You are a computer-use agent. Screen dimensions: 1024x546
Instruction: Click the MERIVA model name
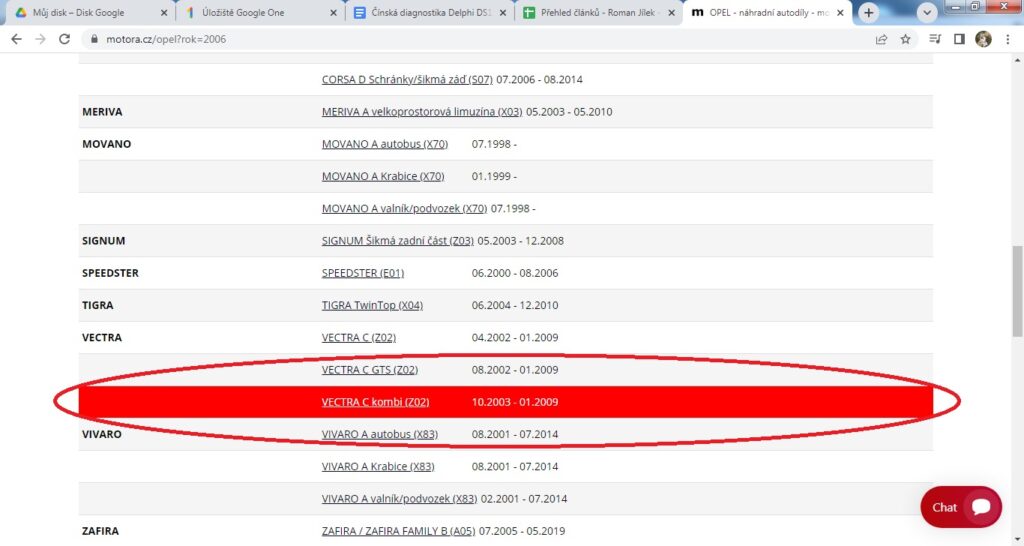click(102, 112)
